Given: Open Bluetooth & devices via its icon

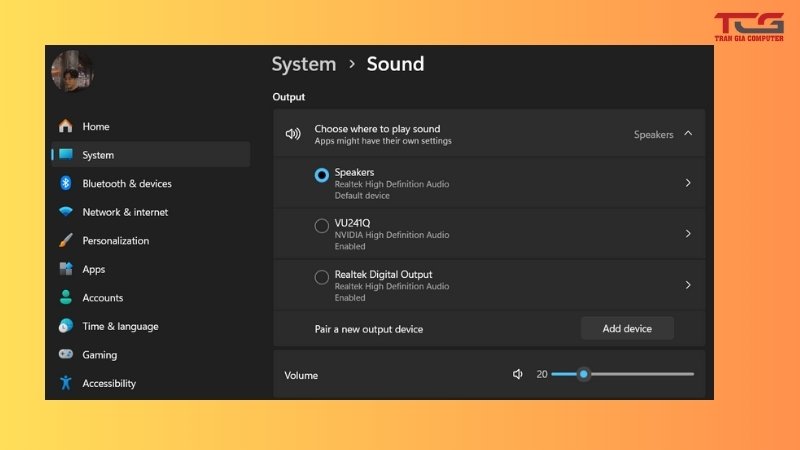Looking at the screenshot, I should [x=66, y=183].
